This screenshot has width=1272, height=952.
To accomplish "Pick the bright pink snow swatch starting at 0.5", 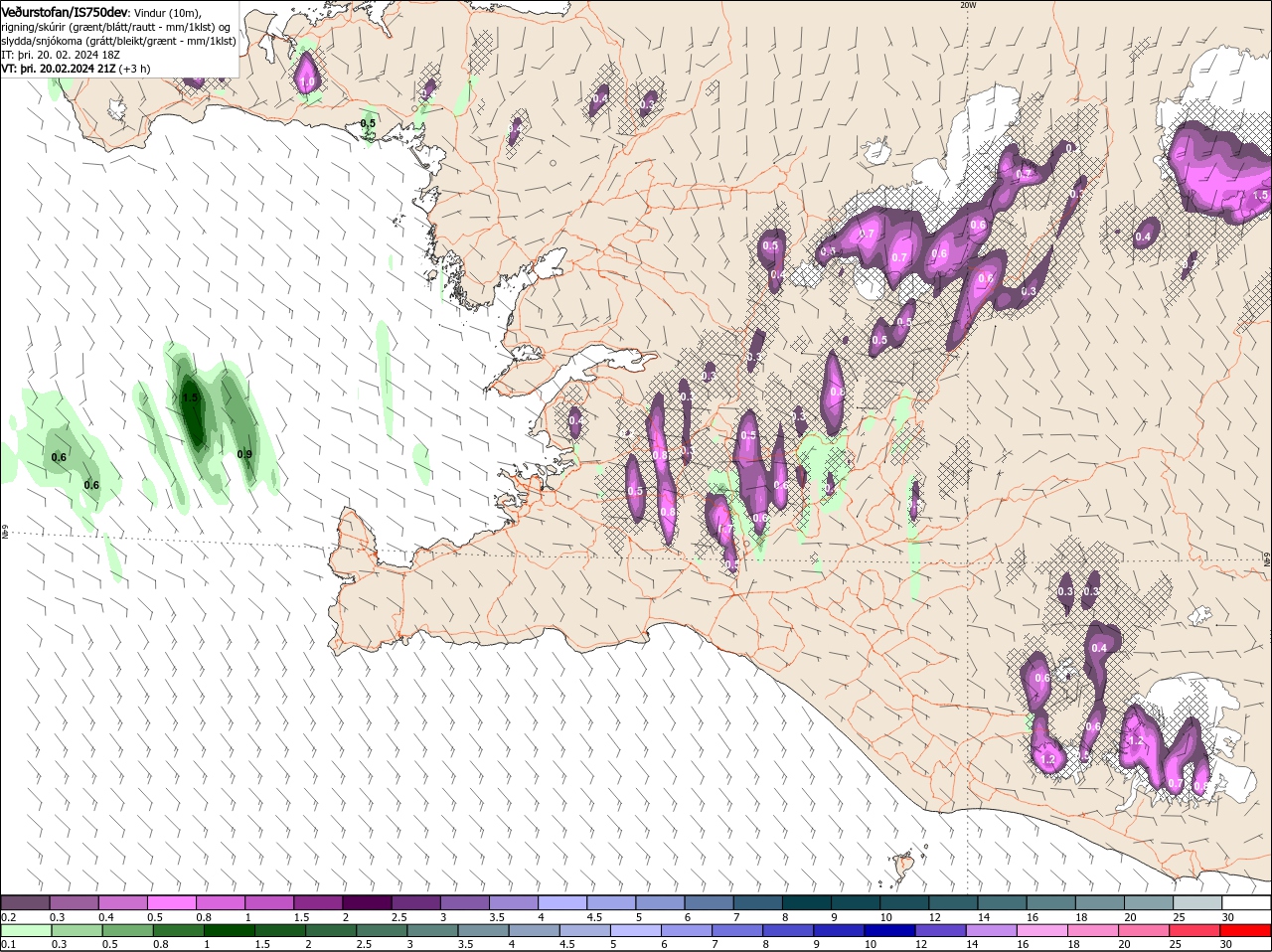I will pyautogui.click(x=171, y=902).
